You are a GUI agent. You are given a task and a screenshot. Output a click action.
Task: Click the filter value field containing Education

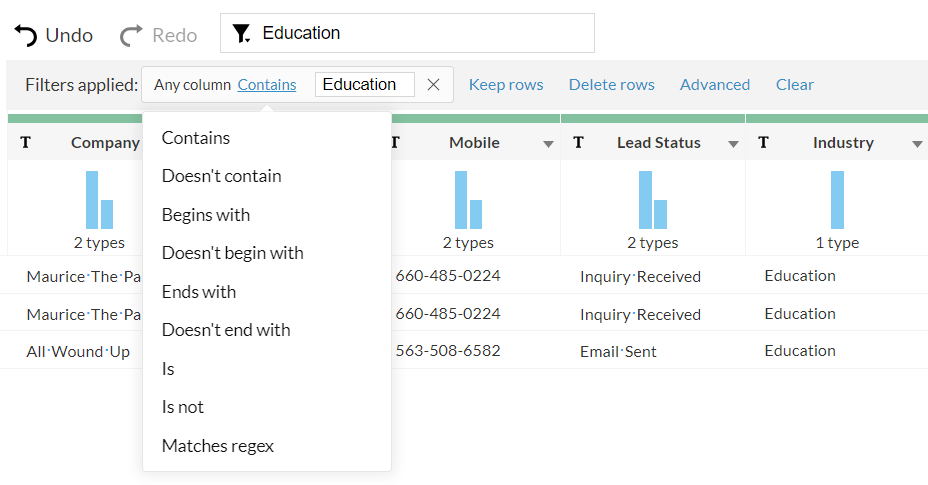(x=364, y=85)
